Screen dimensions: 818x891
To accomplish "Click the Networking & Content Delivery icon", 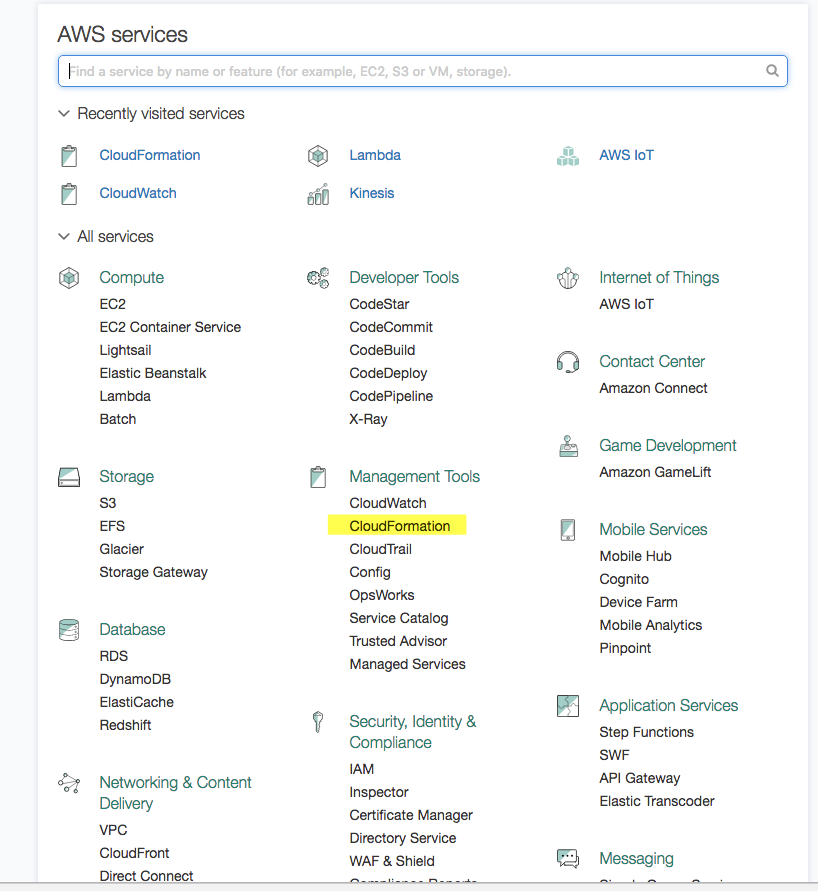I will tap(69, 783).
